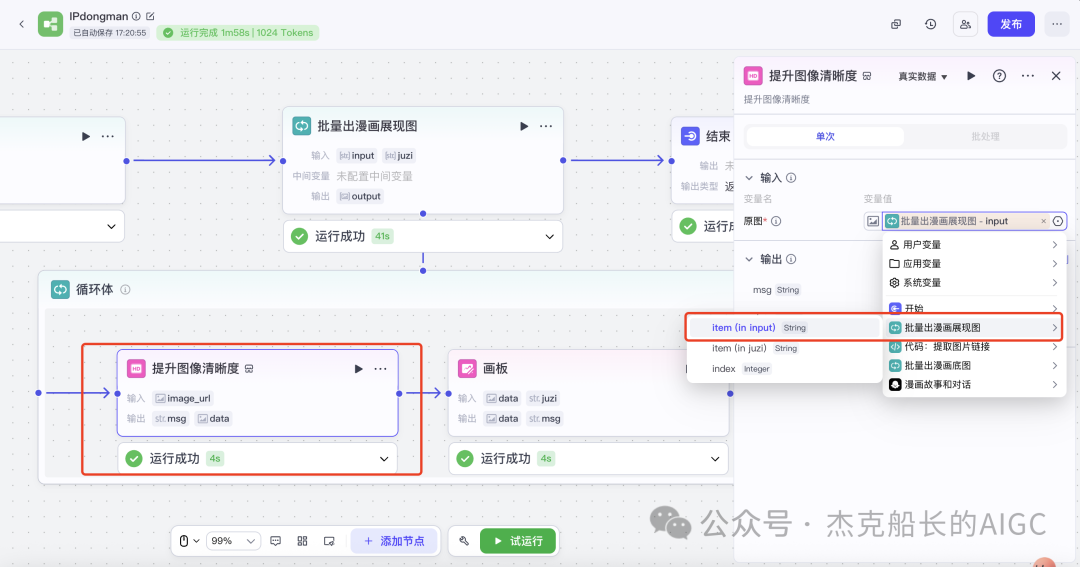Image resolution: width=1080 pixels, height=567 pixels.
Task: Open the 输入 section info icon
Action: 791,178
